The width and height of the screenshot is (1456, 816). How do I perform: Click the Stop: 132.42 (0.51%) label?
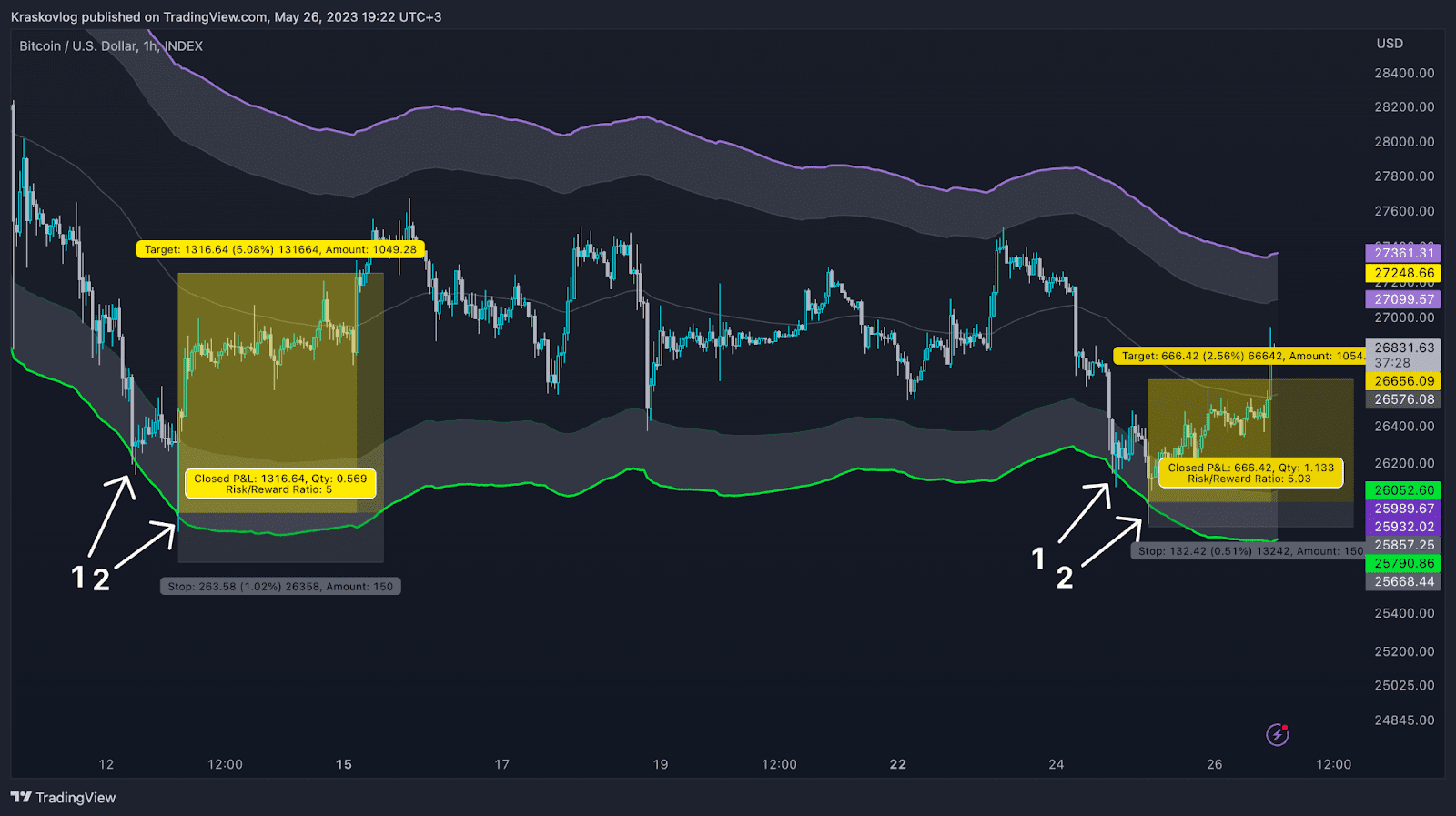[1249, 551]
